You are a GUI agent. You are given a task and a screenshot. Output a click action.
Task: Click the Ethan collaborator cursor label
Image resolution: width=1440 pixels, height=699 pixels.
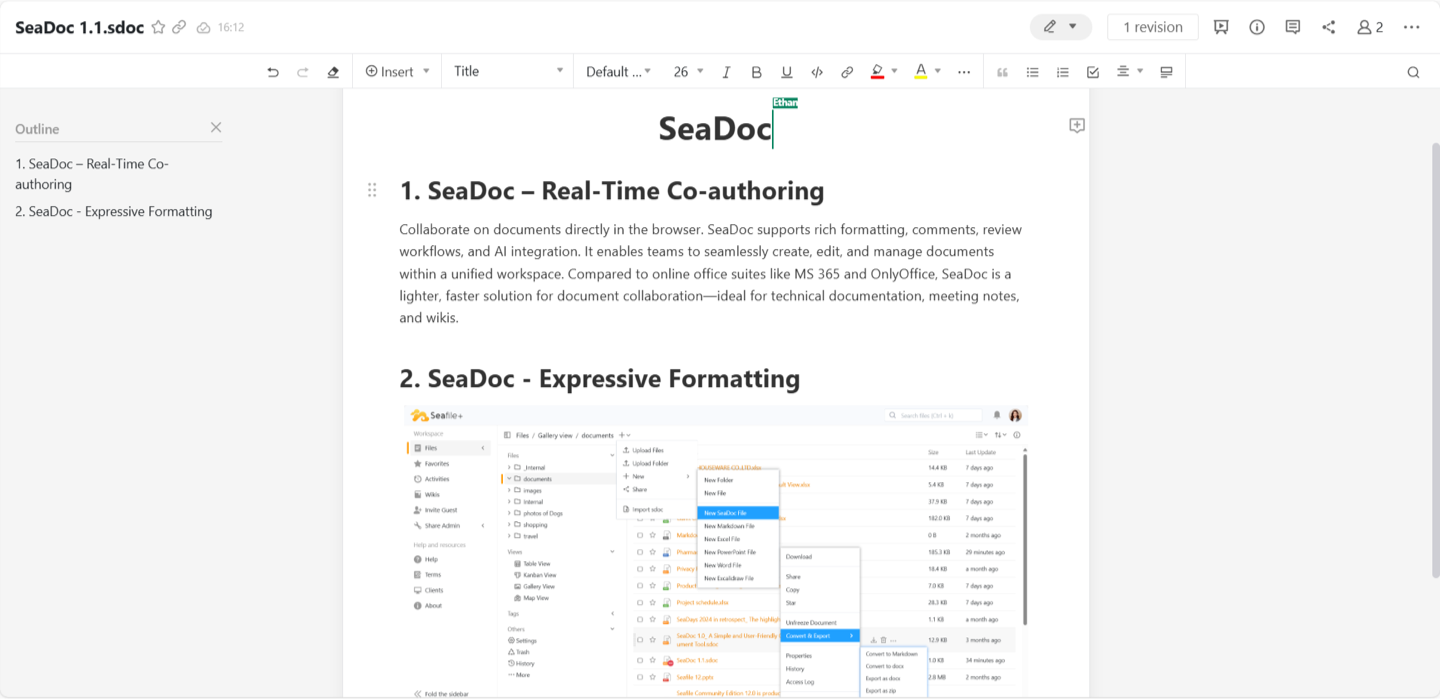tap(785, 103)
